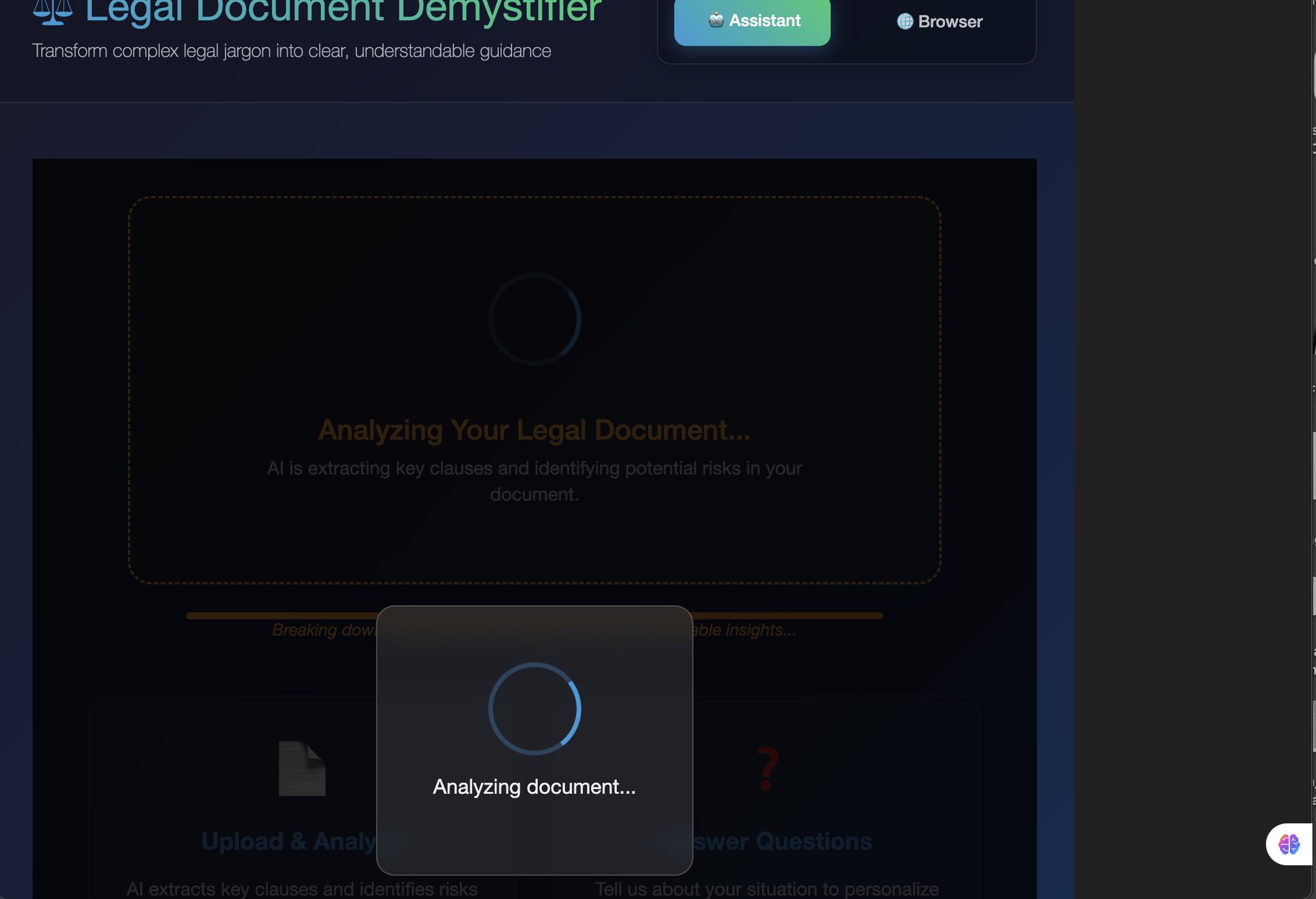Click the globe icon beside Browser

904,22
